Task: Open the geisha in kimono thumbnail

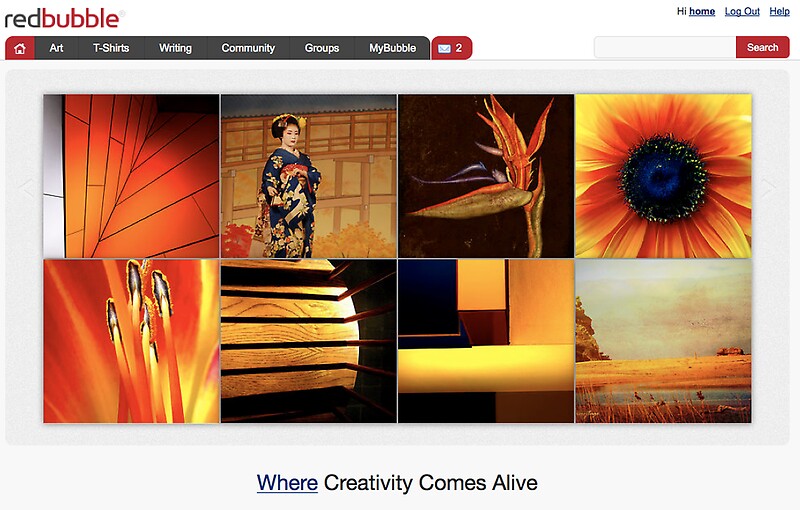Action: point(309,176)
